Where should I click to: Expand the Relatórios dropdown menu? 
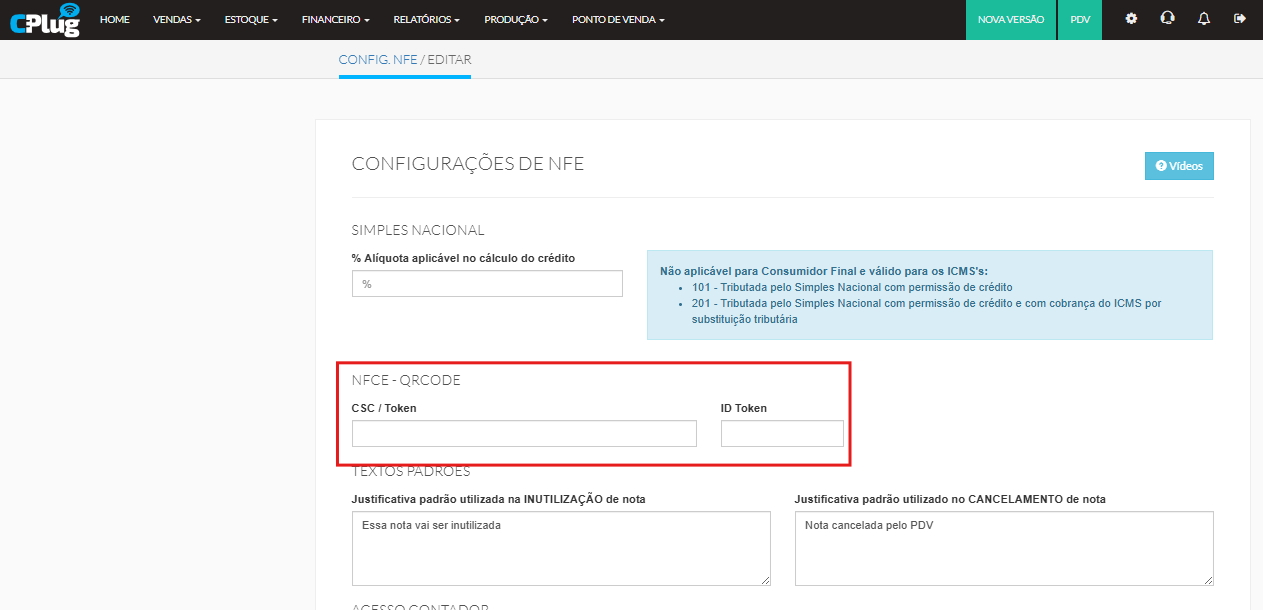point(426,20)
